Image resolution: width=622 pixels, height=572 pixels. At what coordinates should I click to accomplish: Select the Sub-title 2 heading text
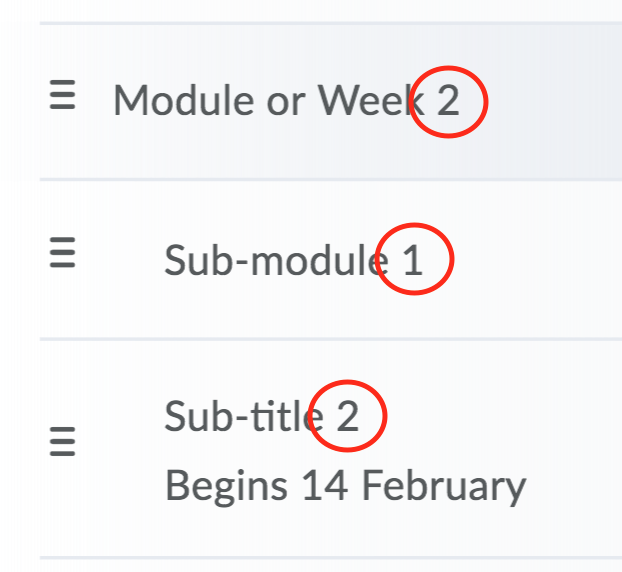coord(261,416)
